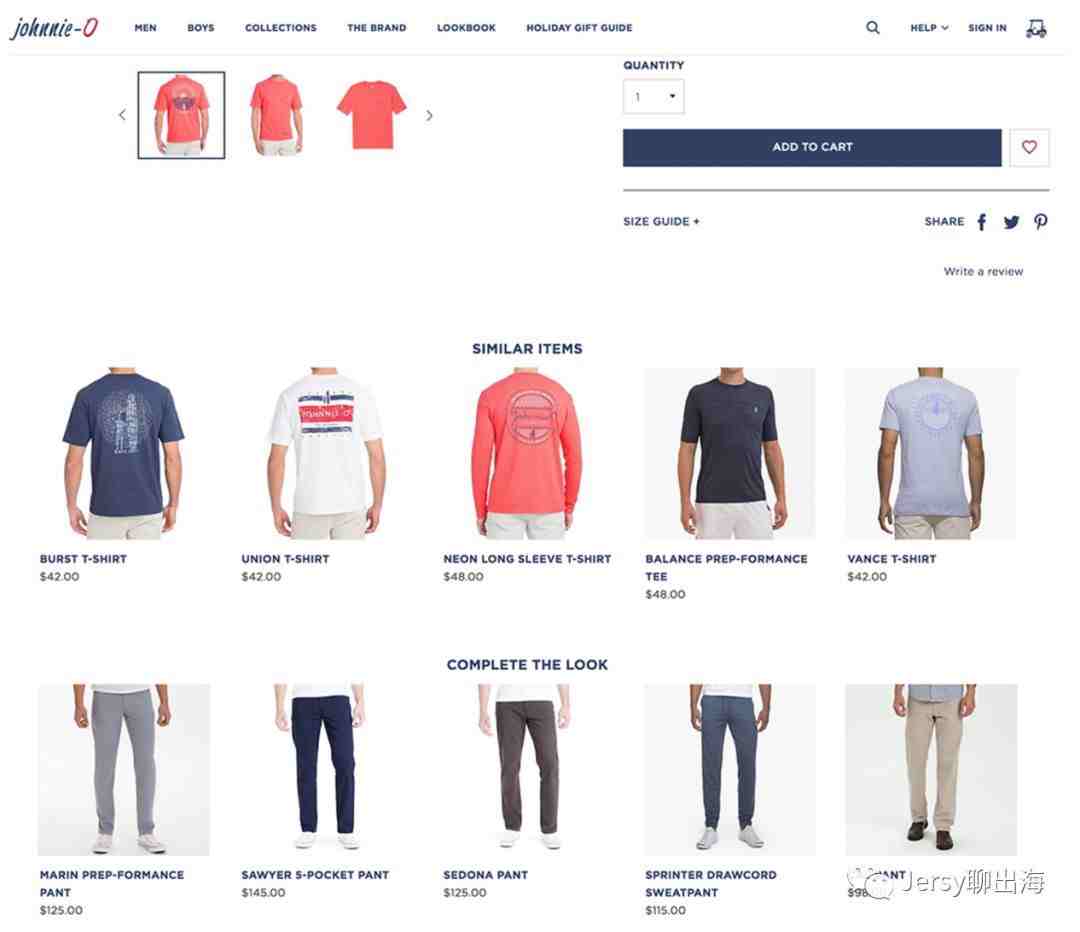This screenshot has width=1080, height=932.
Task: Expand the Size Guide section
Action: 661,221
